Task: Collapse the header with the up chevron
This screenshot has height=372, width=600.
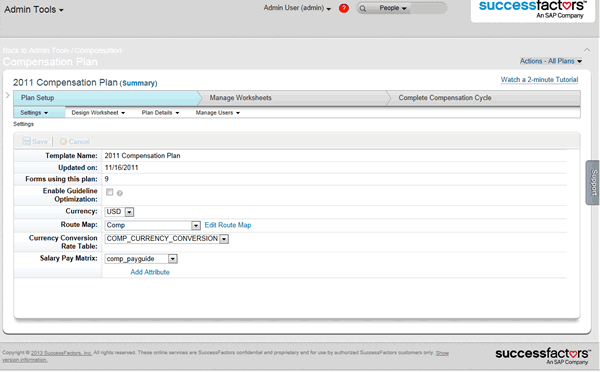Action: click(587, 50)
